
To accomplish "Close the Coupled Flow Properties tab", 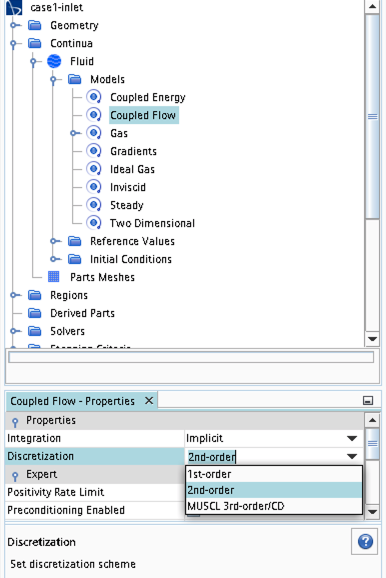I will [149, 400].
